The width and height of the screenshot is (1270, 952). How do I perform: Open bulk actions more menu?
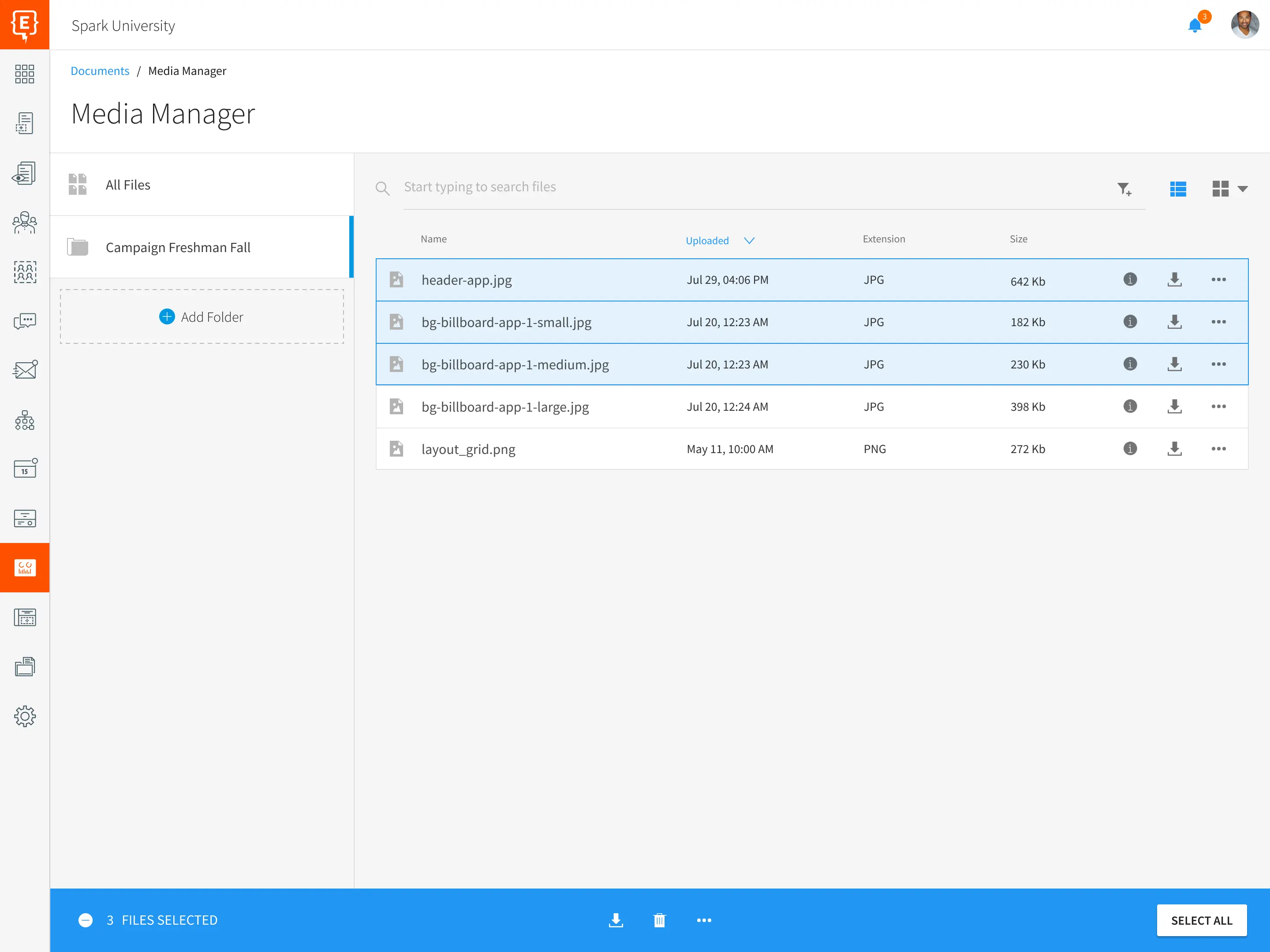[704, 920]
